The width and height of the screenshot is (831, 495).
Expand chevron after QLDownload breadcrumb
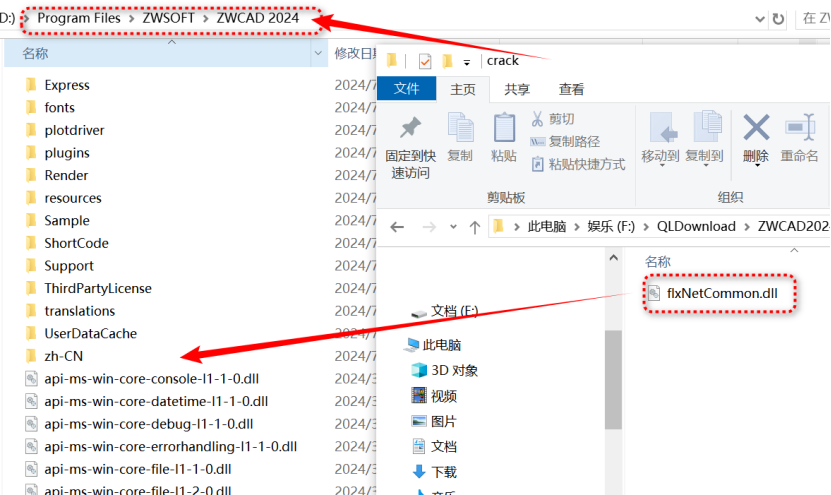pyautogui.click(x=747, y=227)
